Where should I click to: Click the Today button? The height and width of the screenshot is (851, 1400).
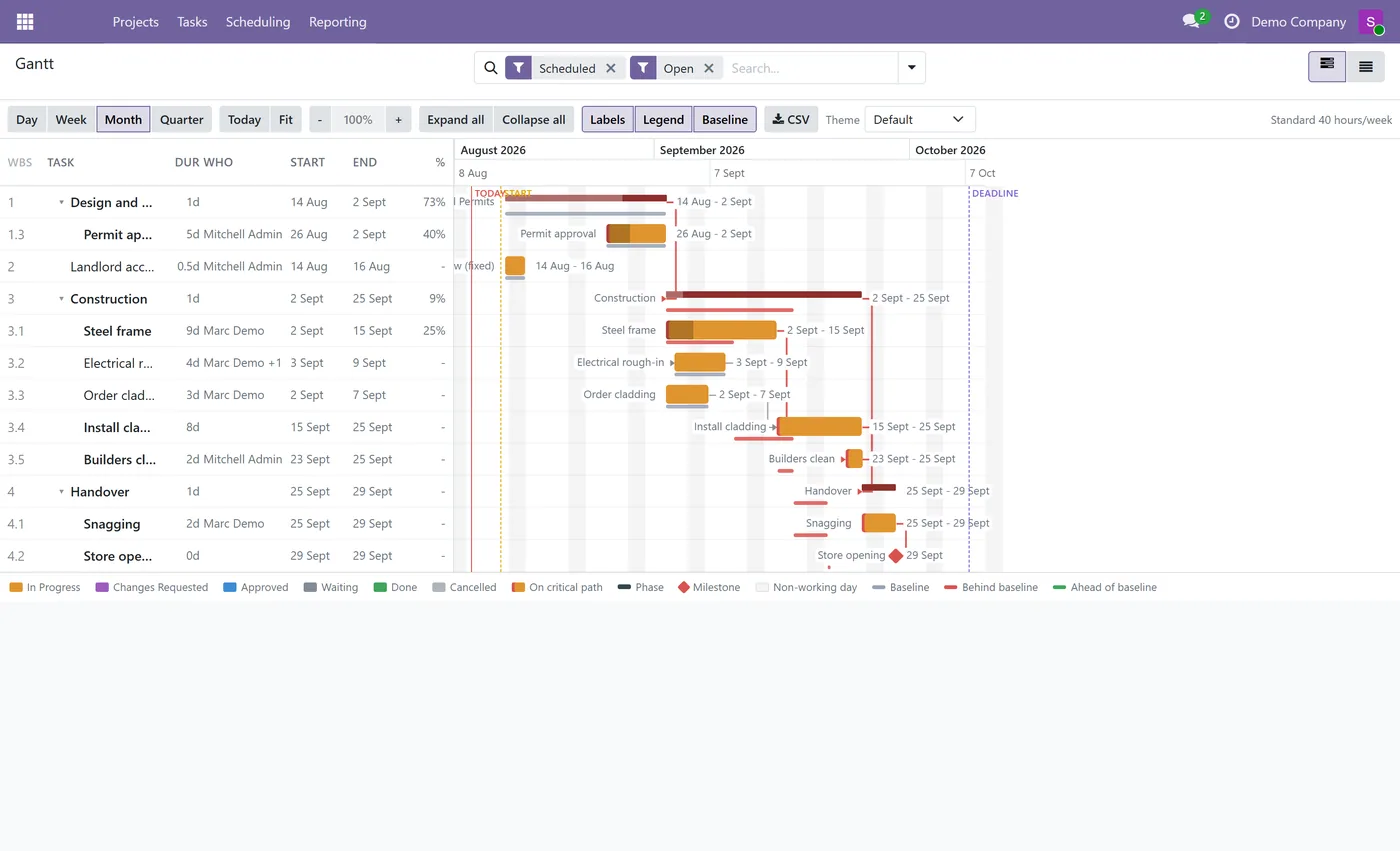[x=244, y=119]
